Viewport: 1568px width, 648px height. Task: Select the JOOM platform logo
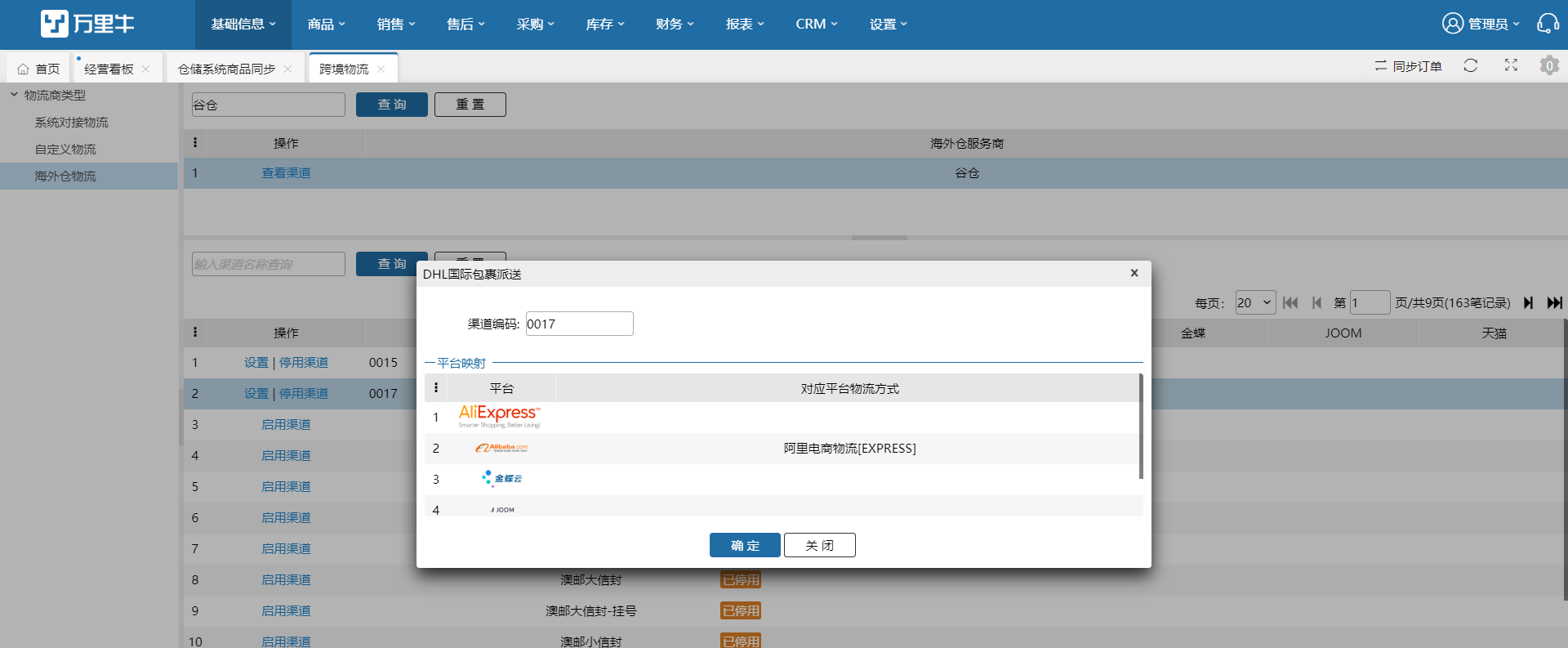tap(502, 510)
